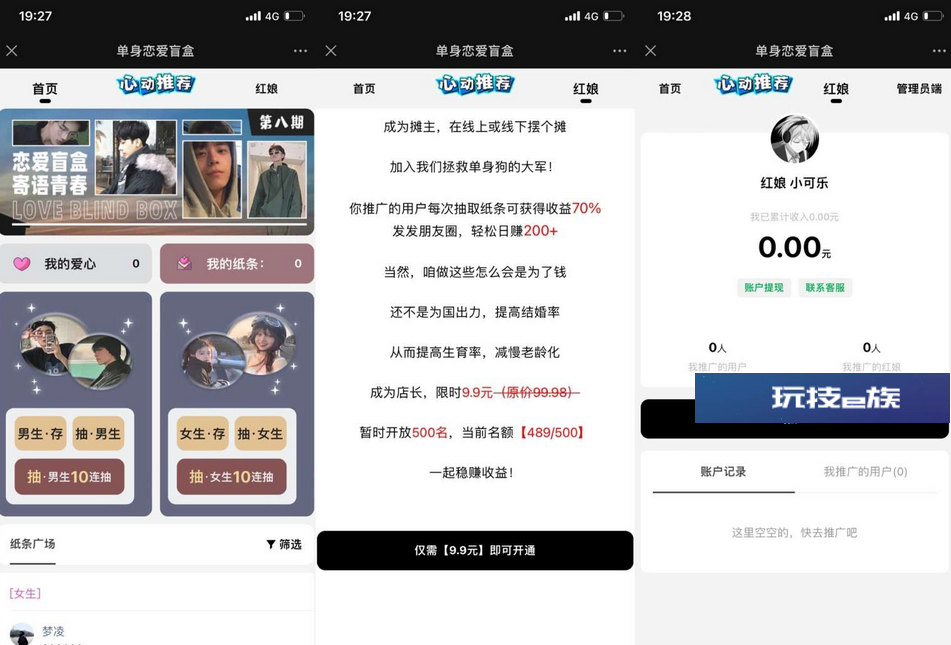Tap the 抽·女生 button

[x=260, y=433]
